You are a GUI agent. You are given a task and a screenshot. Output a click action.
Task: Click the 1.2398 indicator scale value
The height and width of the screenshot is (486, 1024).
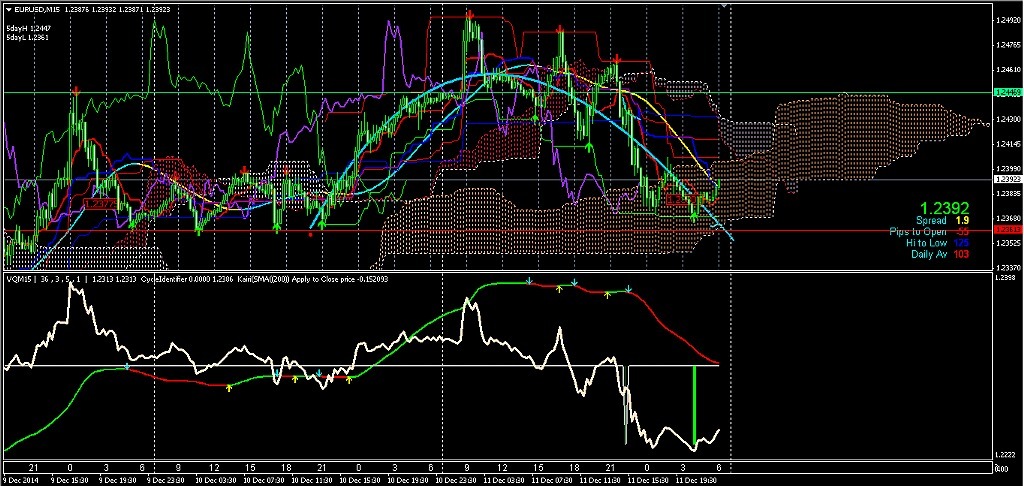click(x=1004, y=278)
